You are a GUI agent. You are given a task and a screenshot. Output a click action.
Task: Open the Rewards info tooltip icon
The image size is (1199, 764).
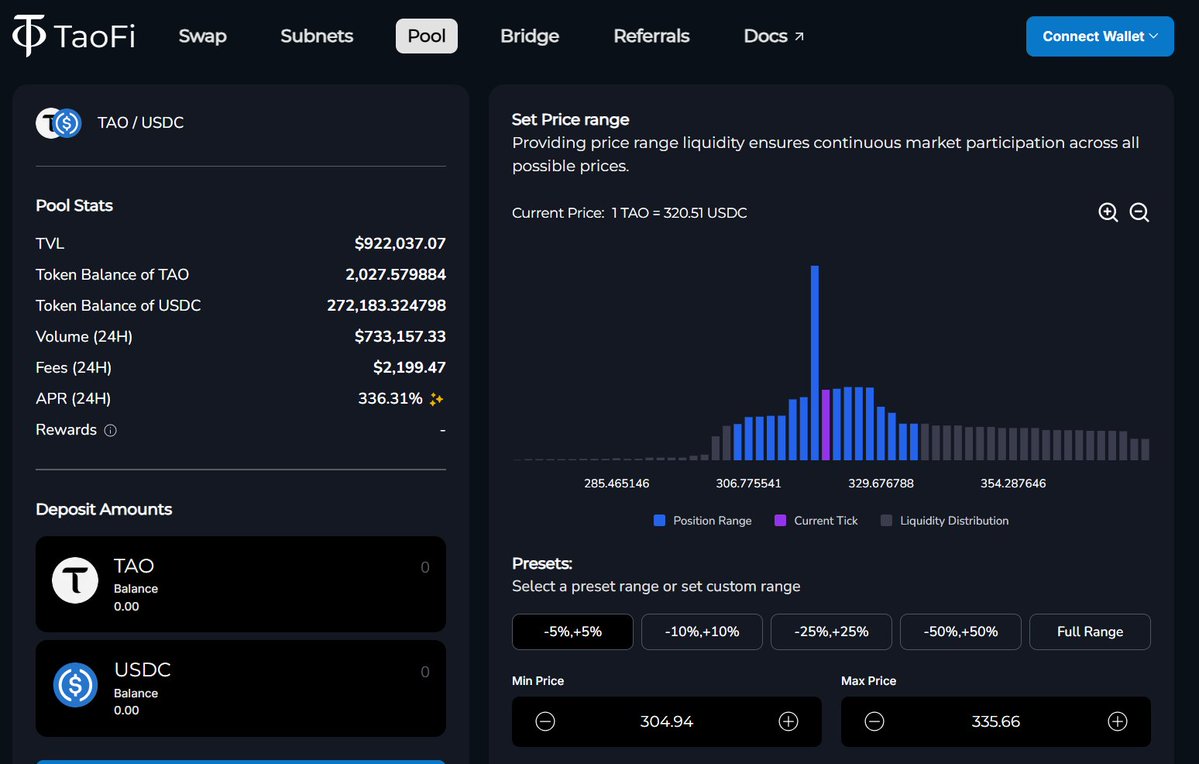point(110,431)
